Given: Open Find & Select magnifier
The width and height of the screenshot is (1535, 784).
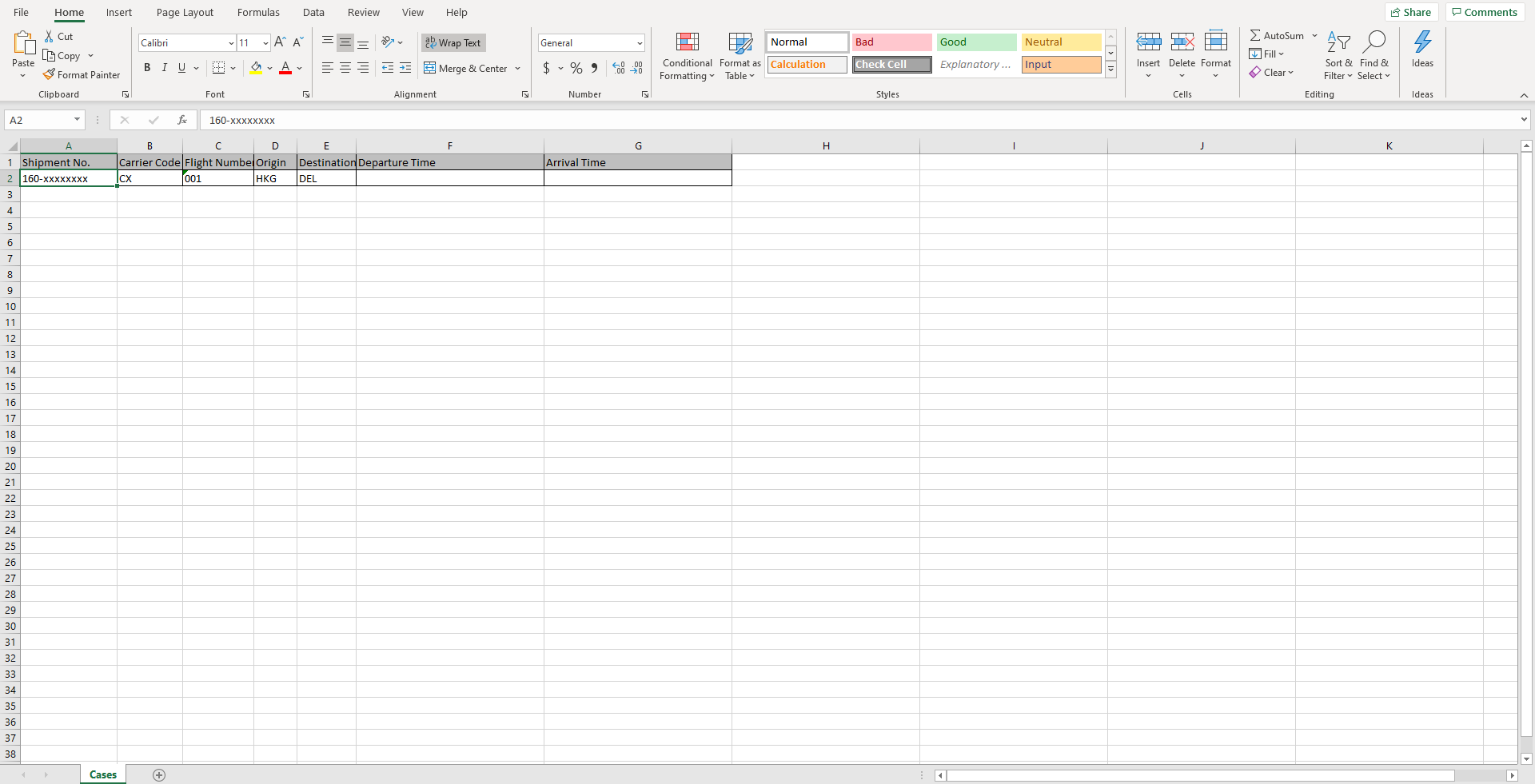Looking at the screenshot, I should point(1374,56).
